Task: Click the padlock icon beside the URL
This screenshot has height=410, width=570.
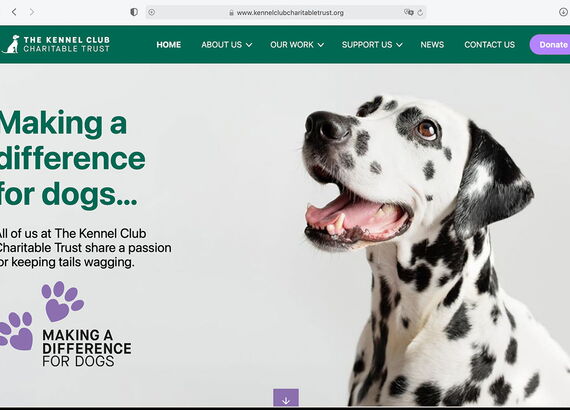Action: [231, 13]
